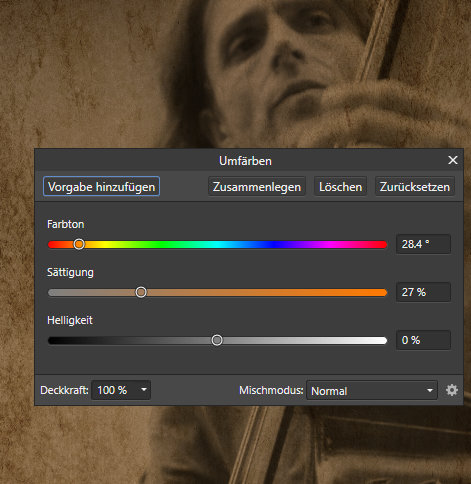Click the Farbton slider handle
Image resolution: width=471 pixels, height=484 pixels.
79,244
